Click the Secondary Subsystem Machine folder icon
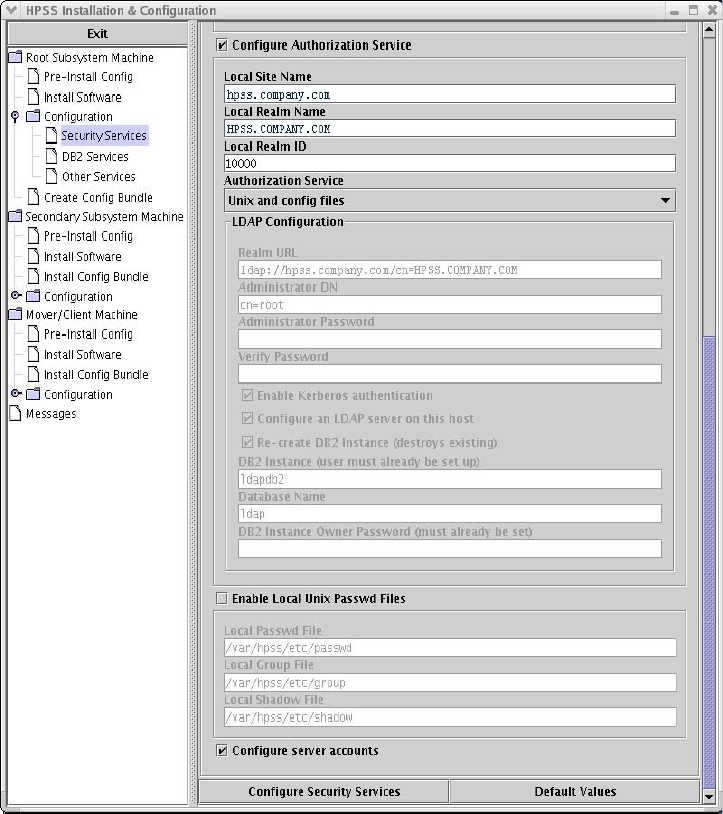The height and width of the screenshot is (814, 723). (x=16, y=215)
